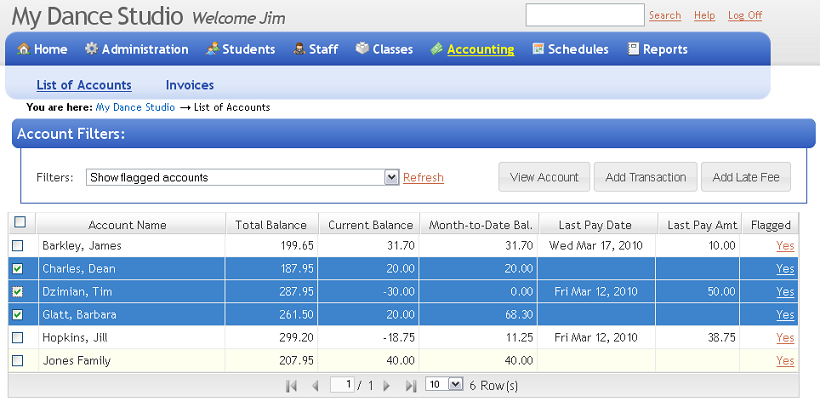
Task: Sort by Total Balance column header
Action: [271, 225]
